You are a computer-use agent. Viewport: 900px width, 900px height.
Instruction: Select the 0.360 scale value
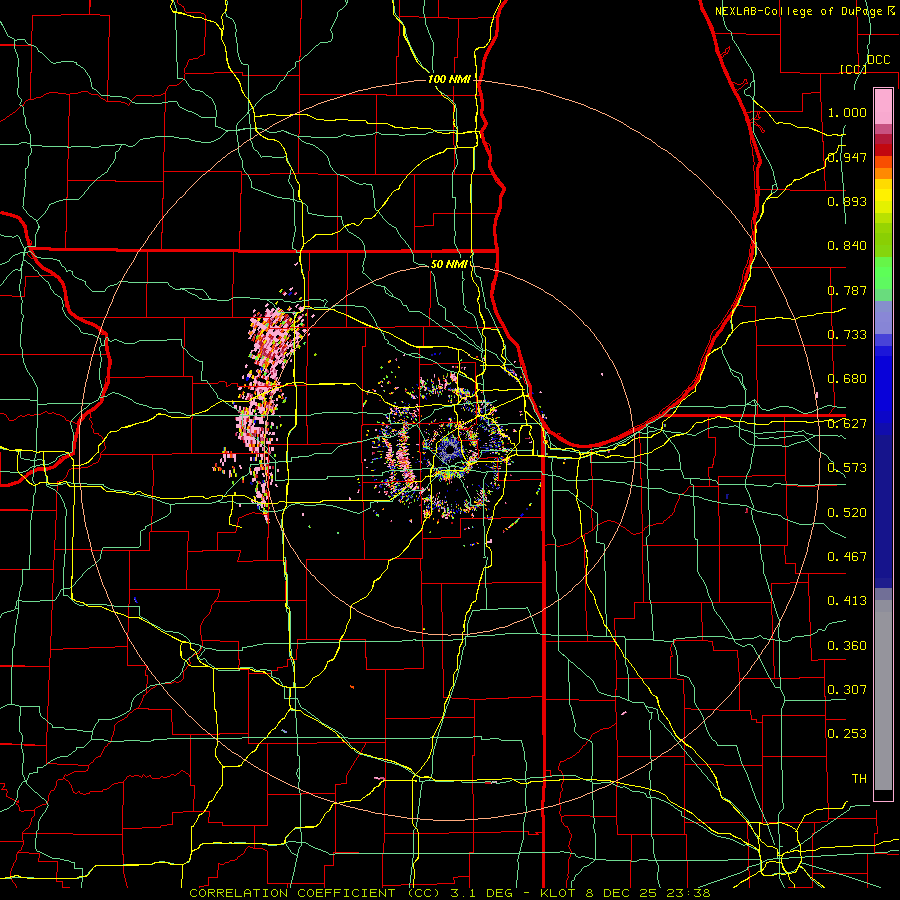coord(847,646)
